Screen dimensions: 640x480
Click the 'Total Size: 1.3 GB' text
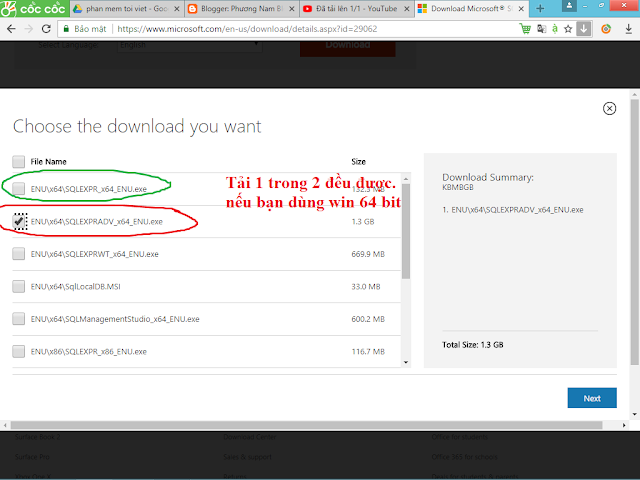tap(473, 345)
